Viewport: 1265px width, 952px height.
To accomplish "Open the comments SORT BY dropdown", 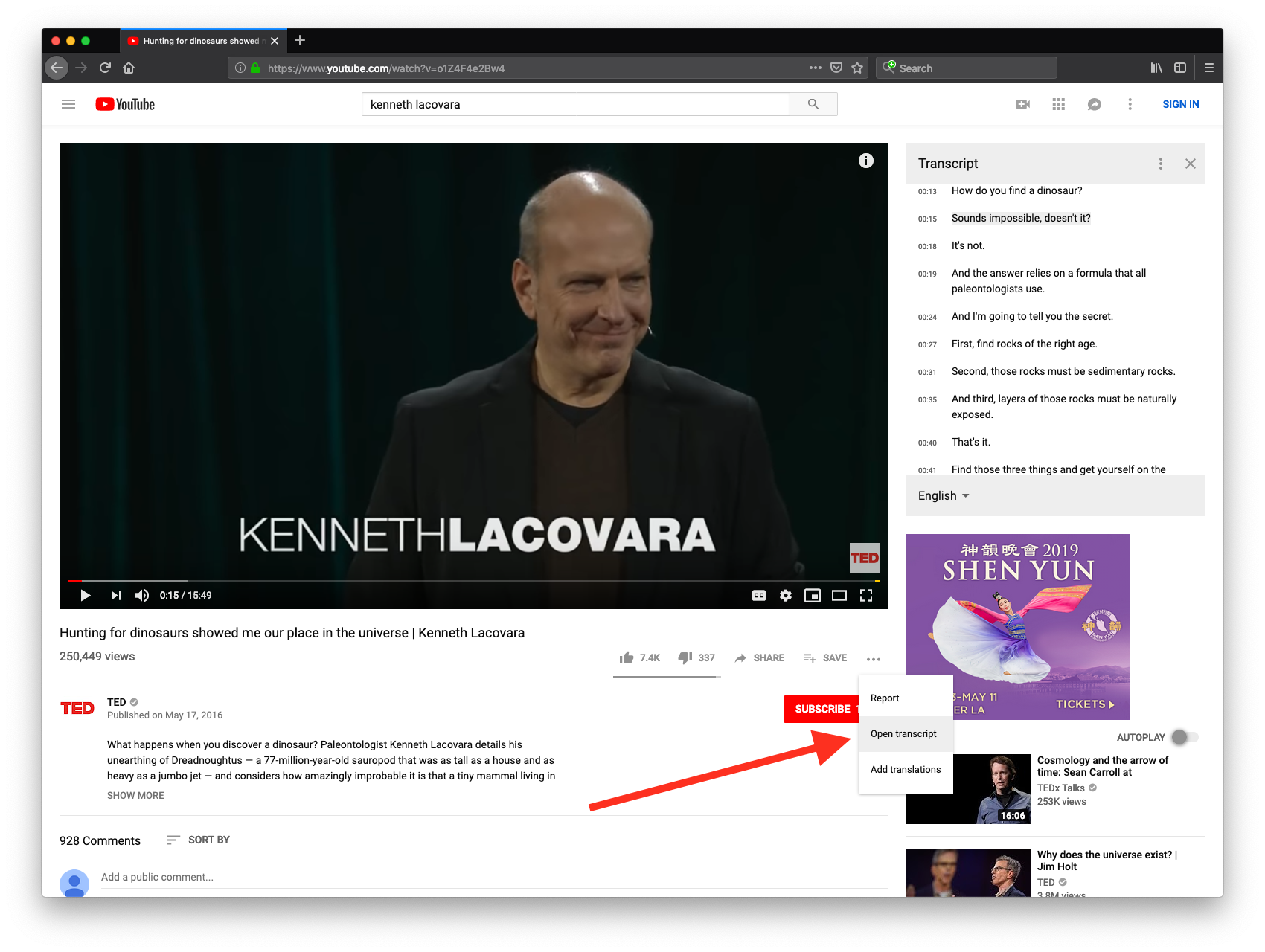I will (198, 840).
